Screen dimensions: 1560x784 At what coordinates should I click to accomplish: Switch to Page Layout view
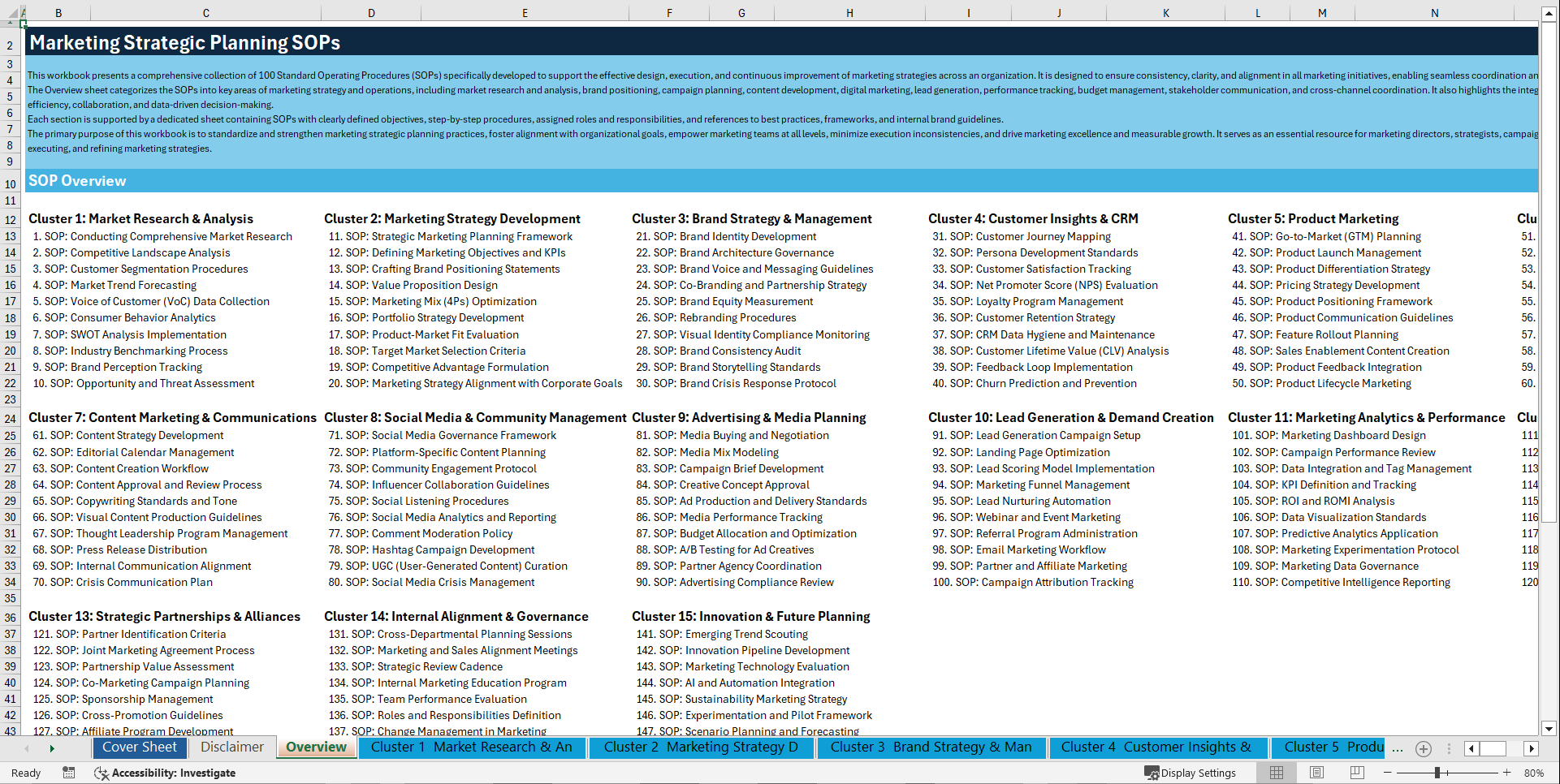[1316, 773]
